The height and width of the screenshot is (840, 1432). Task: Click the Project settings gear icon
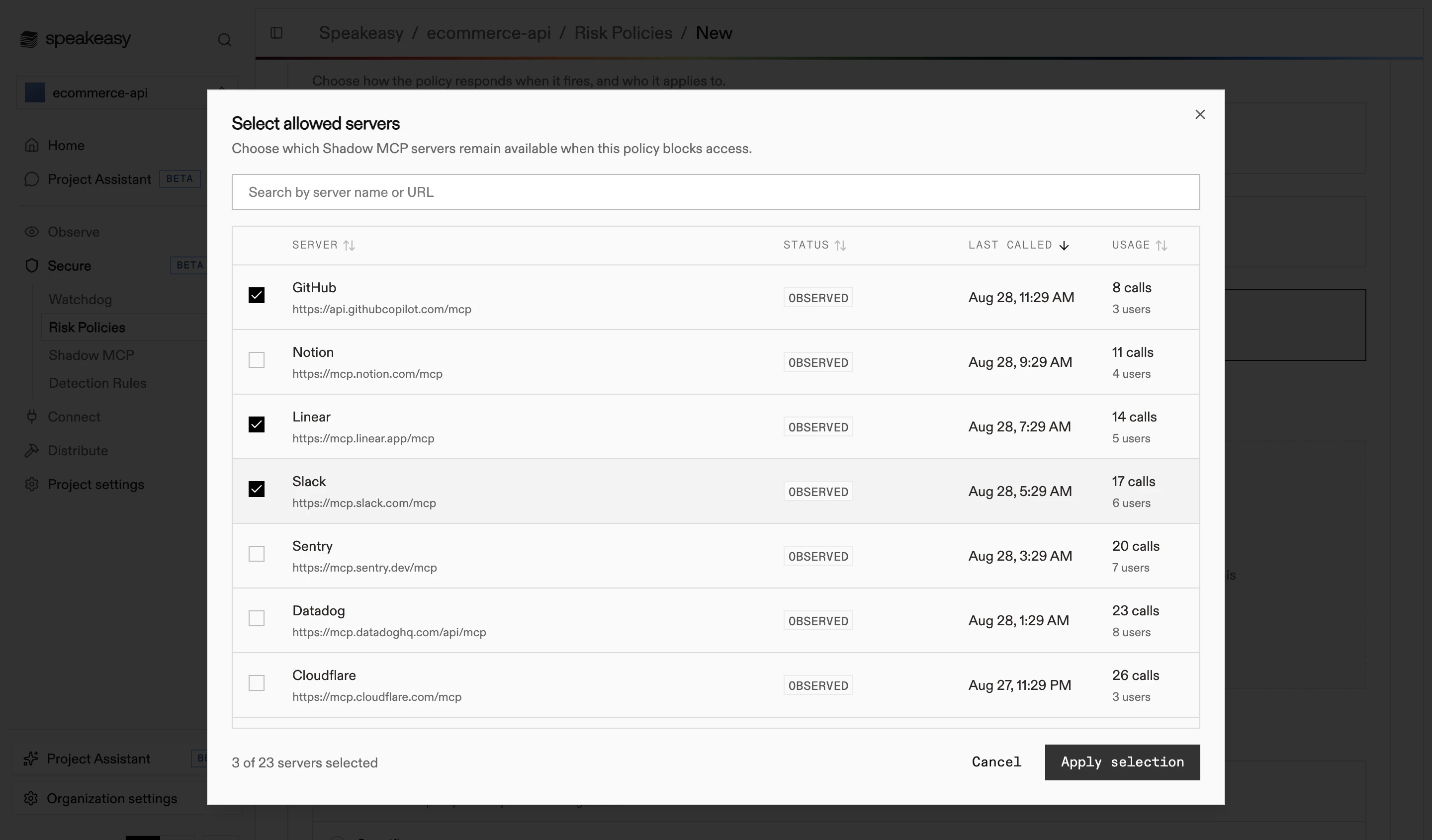pyautogui.click(x=32, y=485)
